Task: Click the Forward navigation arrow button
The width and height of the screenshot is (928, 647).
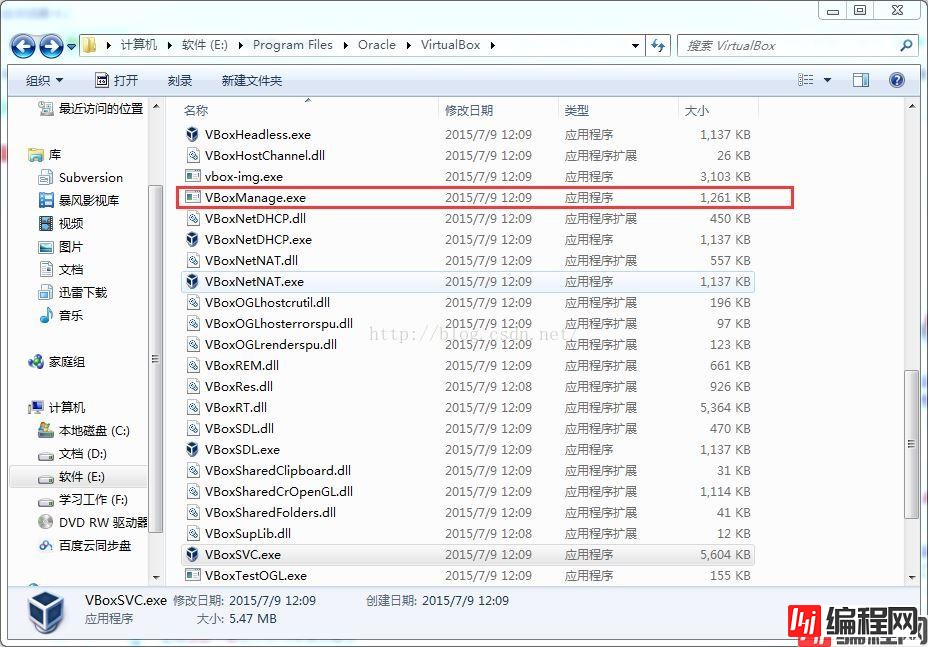Action: pyautogui.click(x=51, y=46)
